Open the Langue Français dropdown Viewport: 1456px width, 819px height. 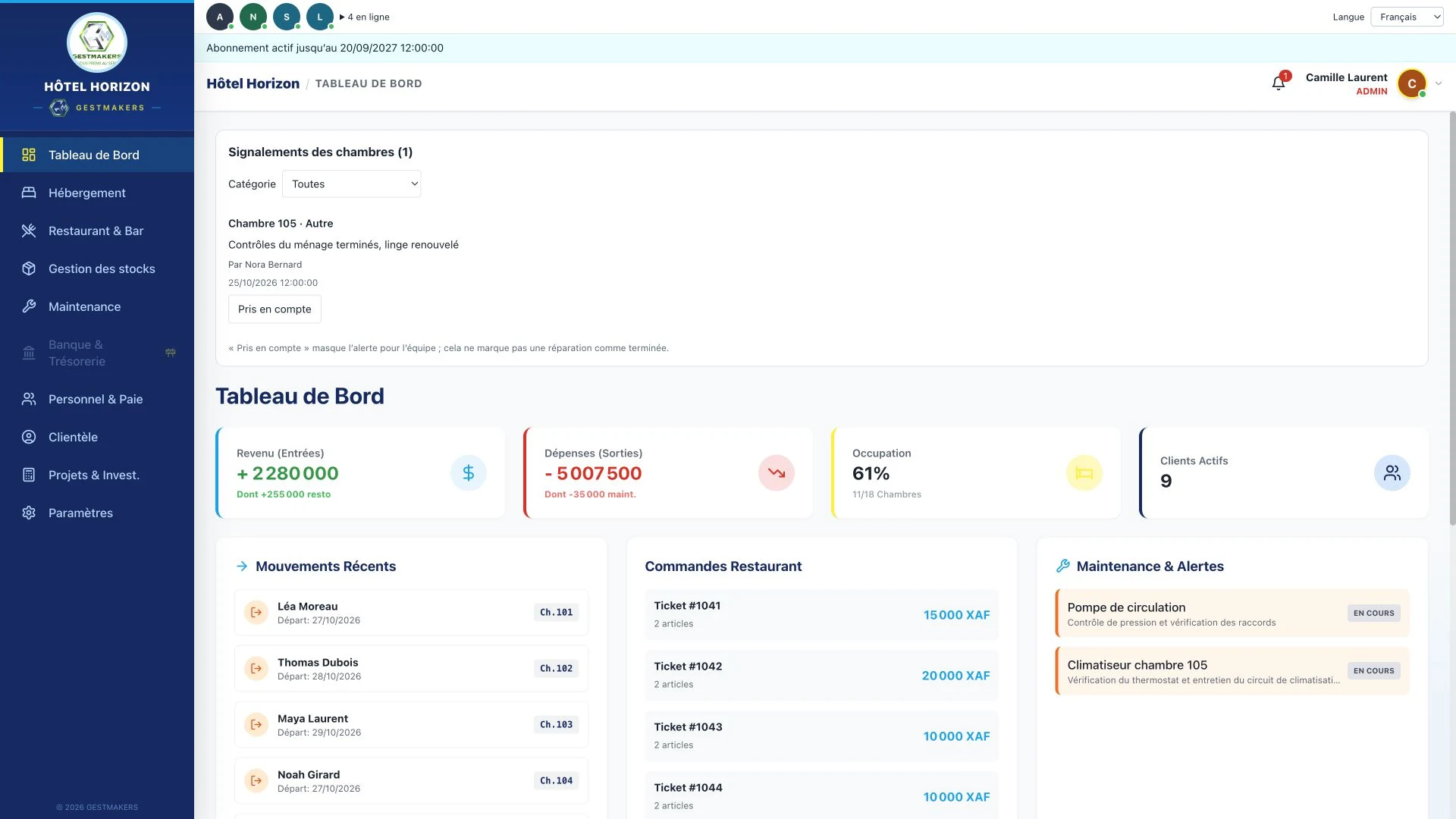1407,17
